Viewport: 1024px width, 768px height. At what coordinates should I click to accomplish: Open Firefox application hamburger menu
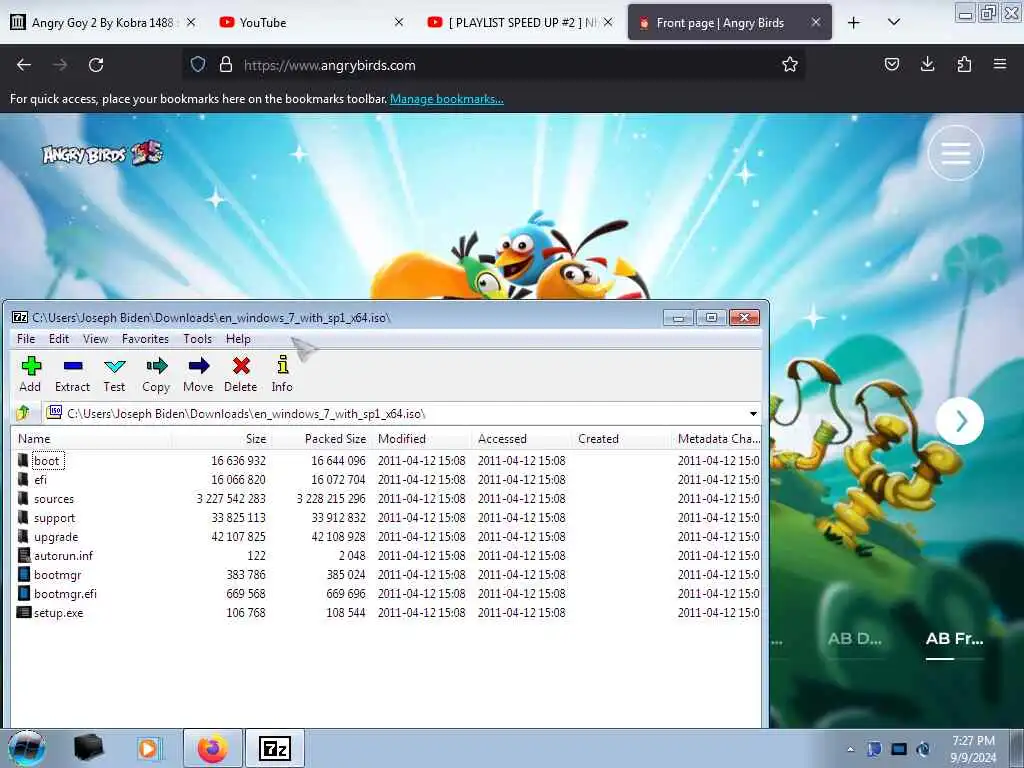click(x=1000, y=65)
